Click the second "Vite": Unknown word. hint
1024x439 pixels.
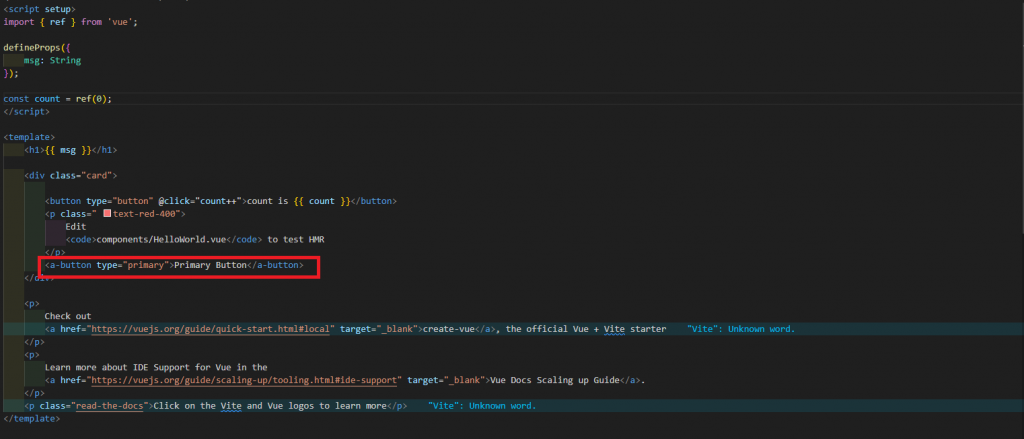[482, 406]
